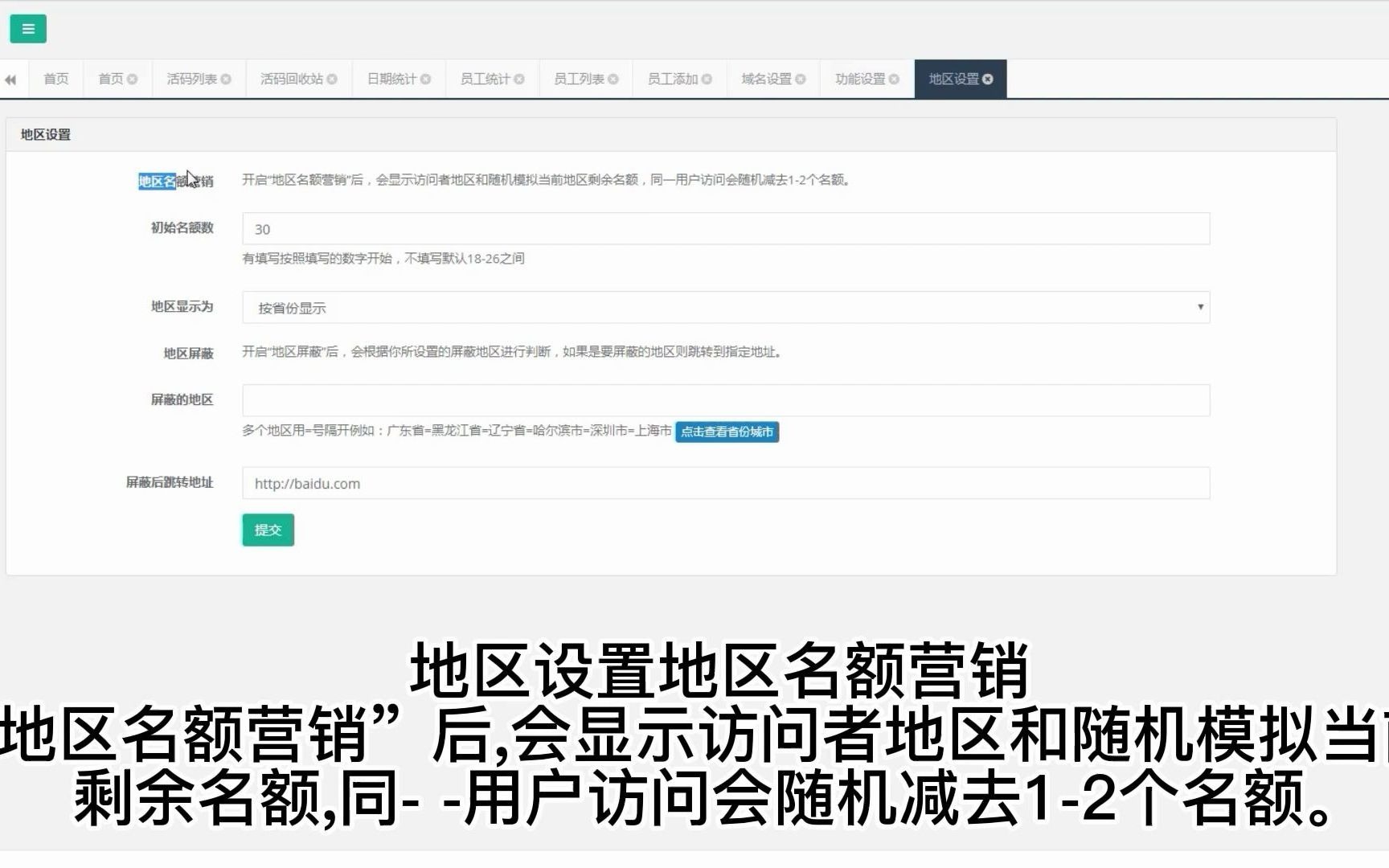Click the 地区屏蔽 label

[x=188, y=353]
